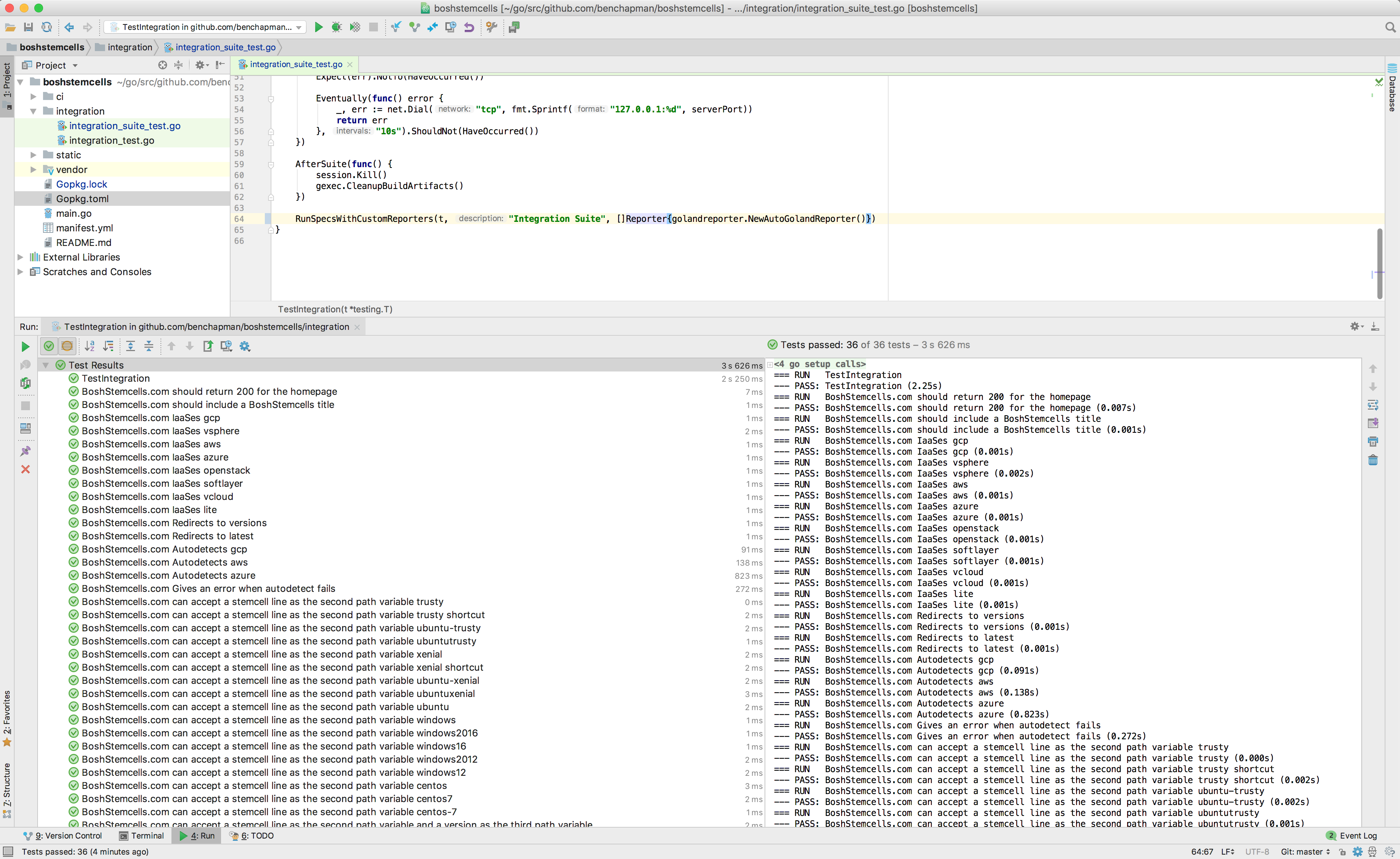Click the integration breadcrumb in the navigation bar
This screenshot has width=1400, height=859.
124,47
